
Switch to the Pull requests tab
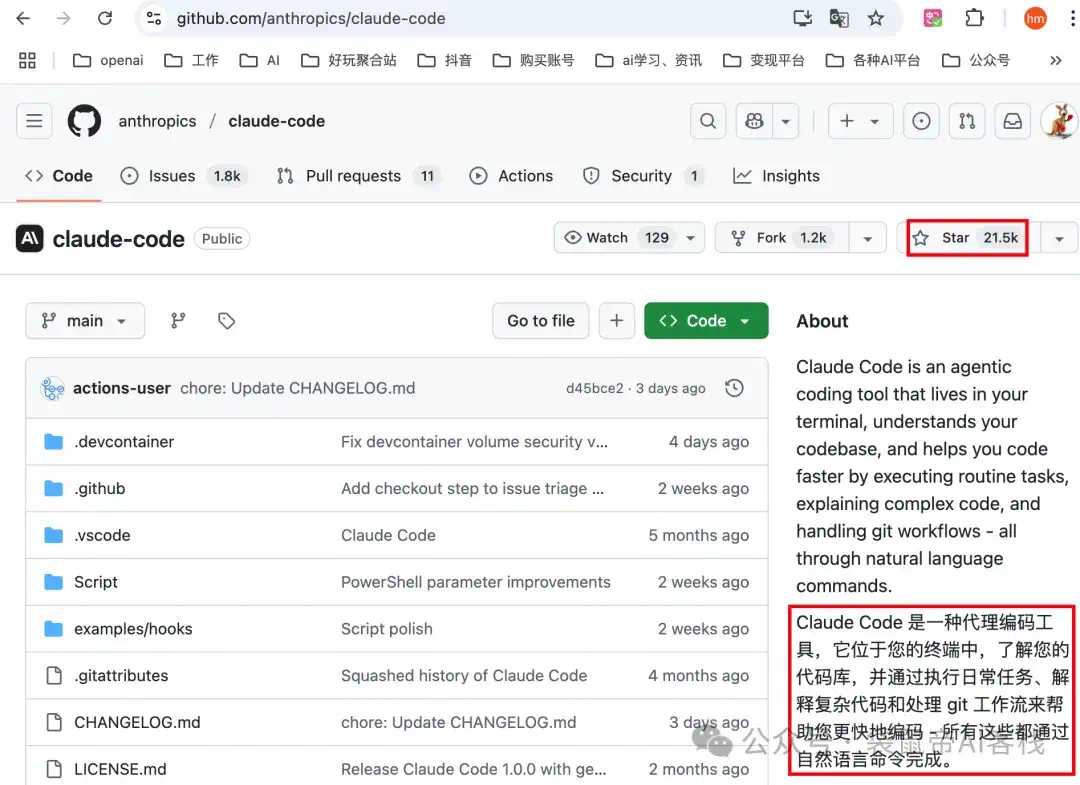point(359,176)
